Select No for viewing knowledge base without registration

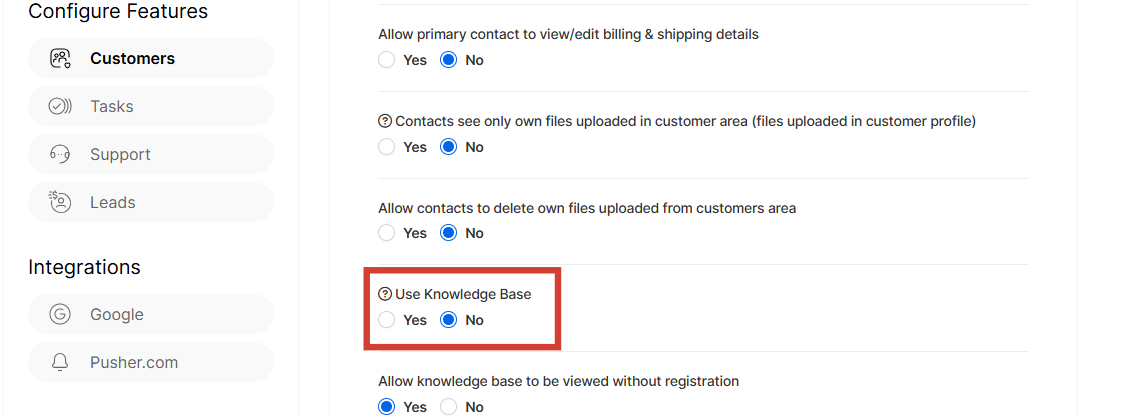click(449, 407)
